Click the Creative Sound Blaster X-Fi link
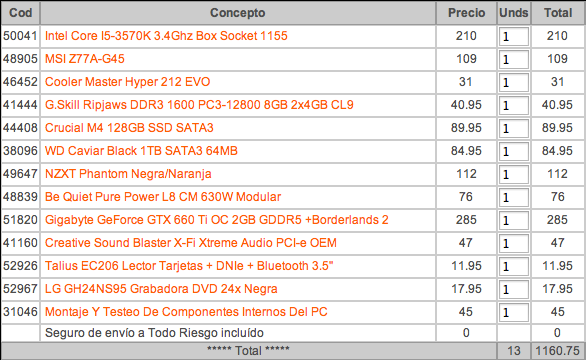Screen dimensions: 586x360 pos(191,243)
